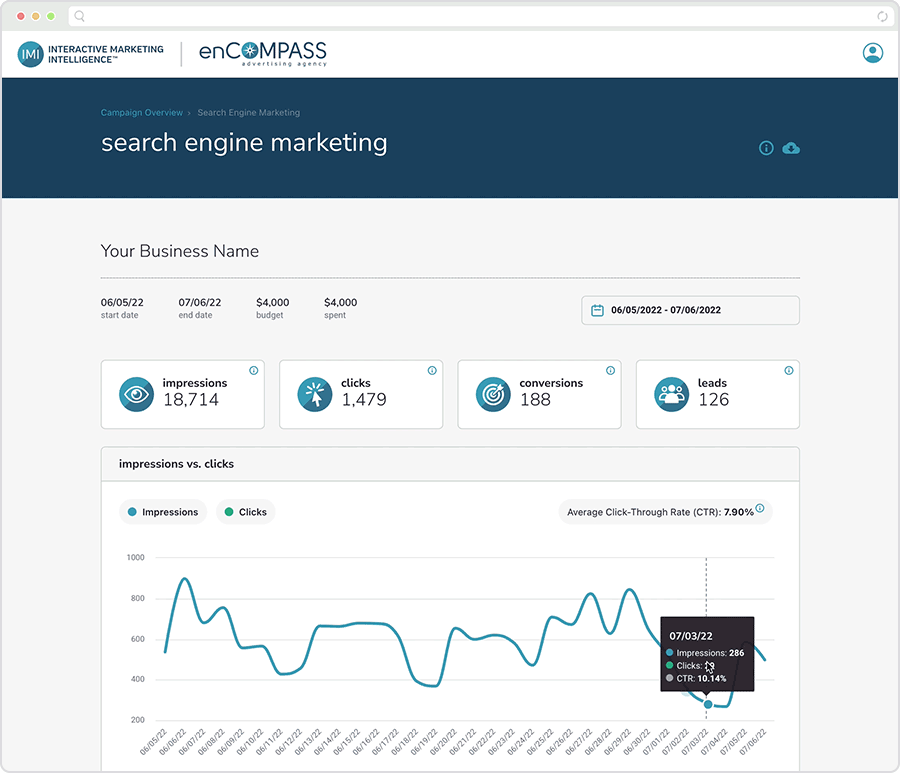900x773 pixels.
Task: Click the 07/03/22 chart data point
Action: point(707,704)
